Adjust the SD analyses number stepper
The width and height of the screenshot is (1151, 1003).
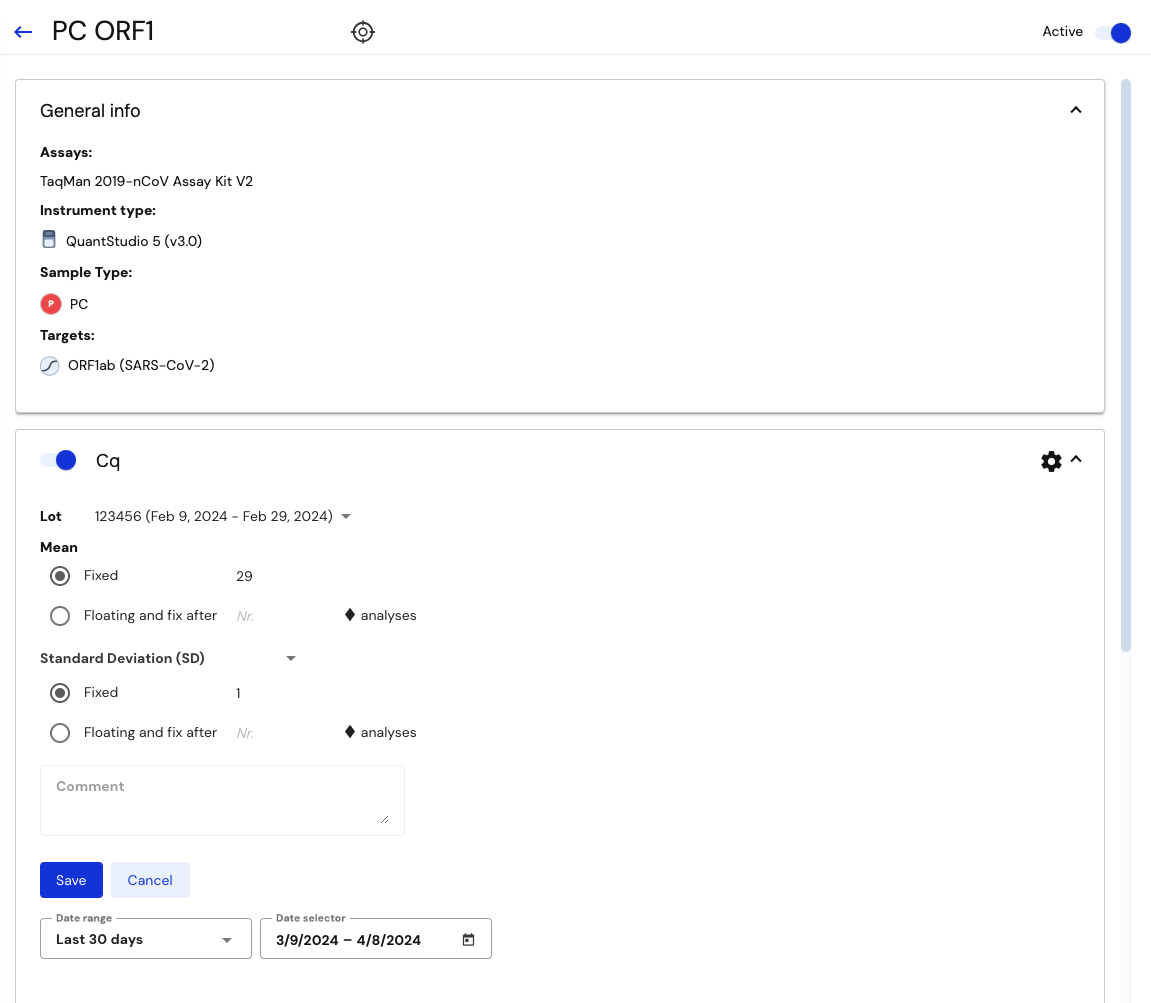[x=349, y=732]
